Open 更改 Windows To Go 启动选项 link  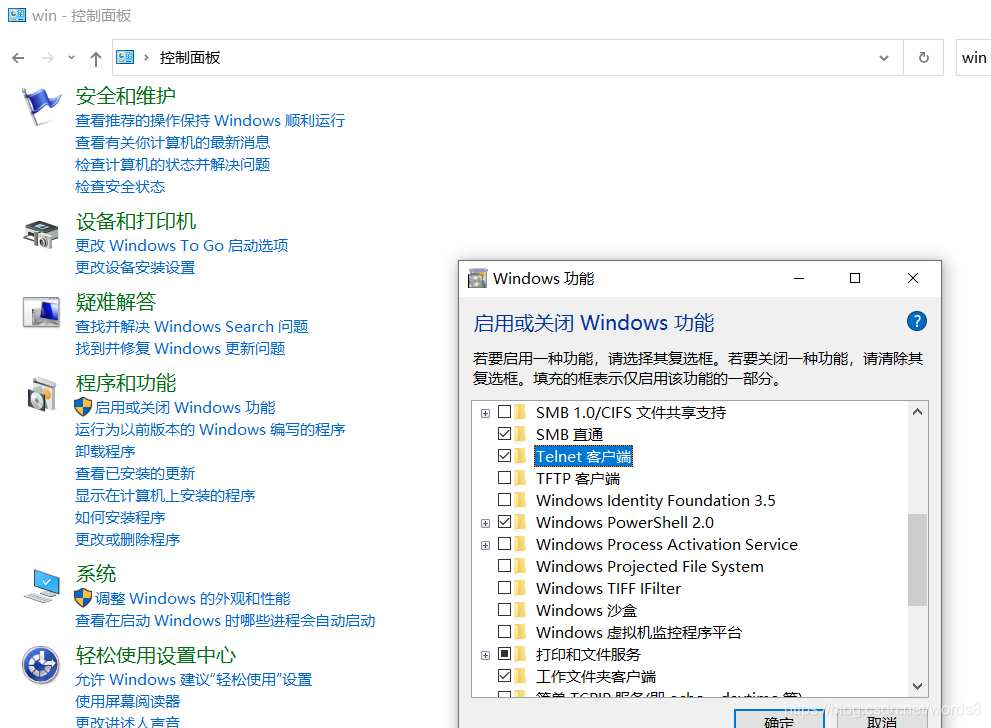pyautogui.click(x=182, y=245)
